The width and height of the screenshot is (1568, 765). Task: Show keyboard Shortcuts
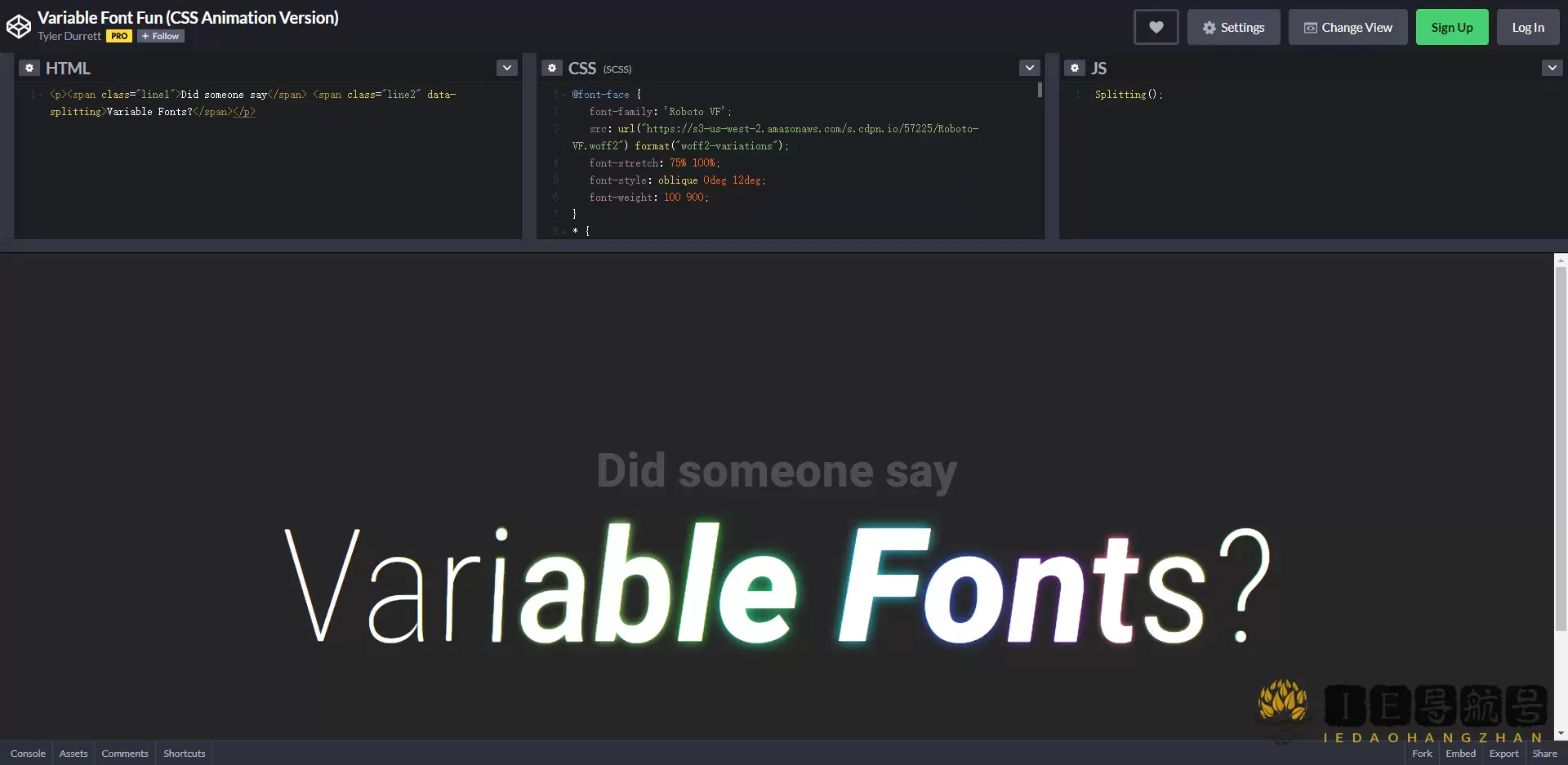pos(185,754)
